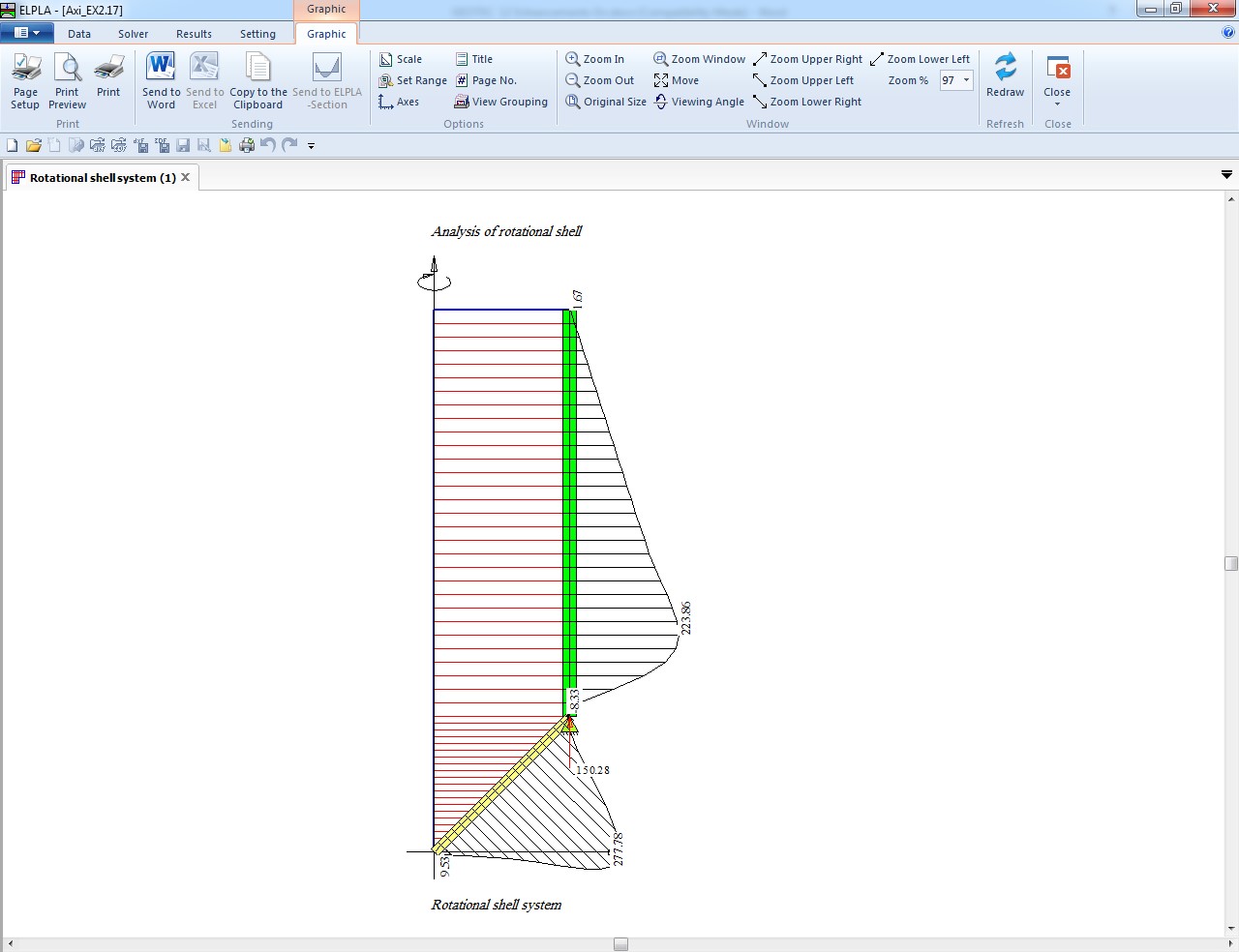This screenshot has height=952, width=1239.
Task: Click 'Rotational shell system' caption
Action: pyautogui.click(x=497, y=905)
